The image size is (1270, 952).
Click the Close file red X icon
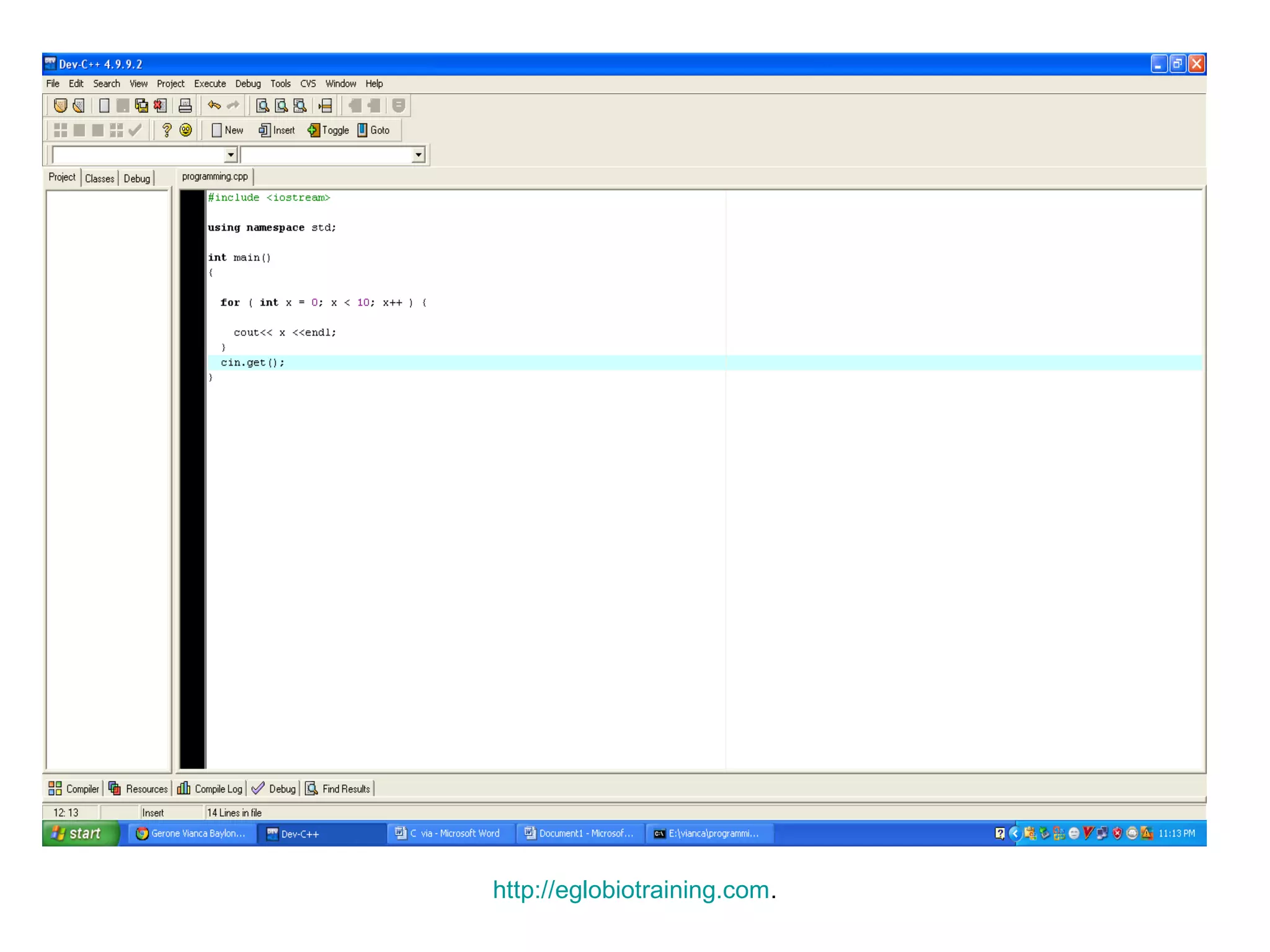(160, 106)
